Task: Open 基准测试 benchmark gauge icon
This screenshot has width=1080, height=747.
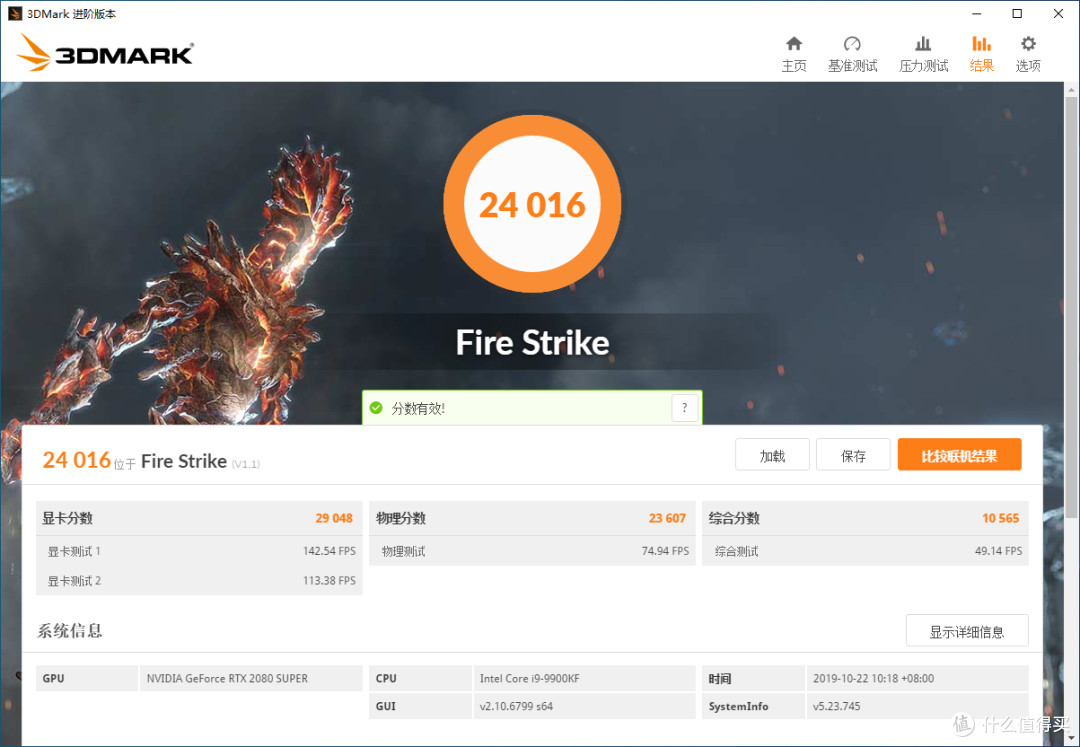Action: pos(852,44)
